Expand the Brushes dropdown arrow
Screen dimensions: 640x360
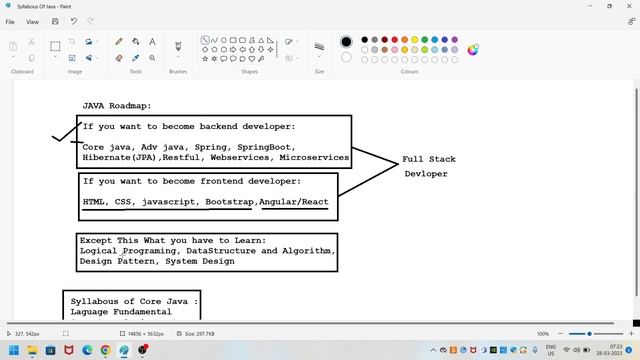[178, 57]
